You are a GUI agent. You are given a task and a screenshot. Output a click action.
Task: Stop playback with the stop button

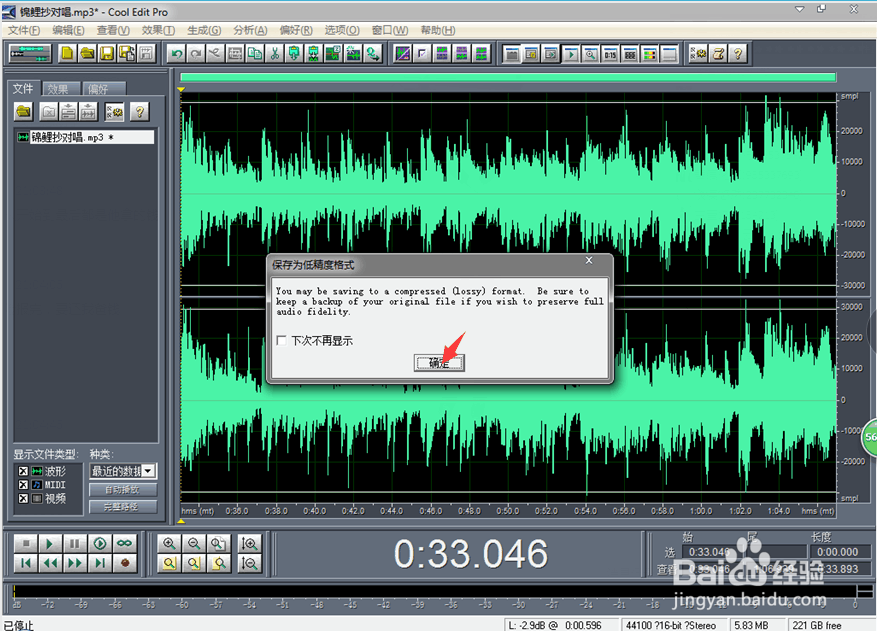coord(26,543)
